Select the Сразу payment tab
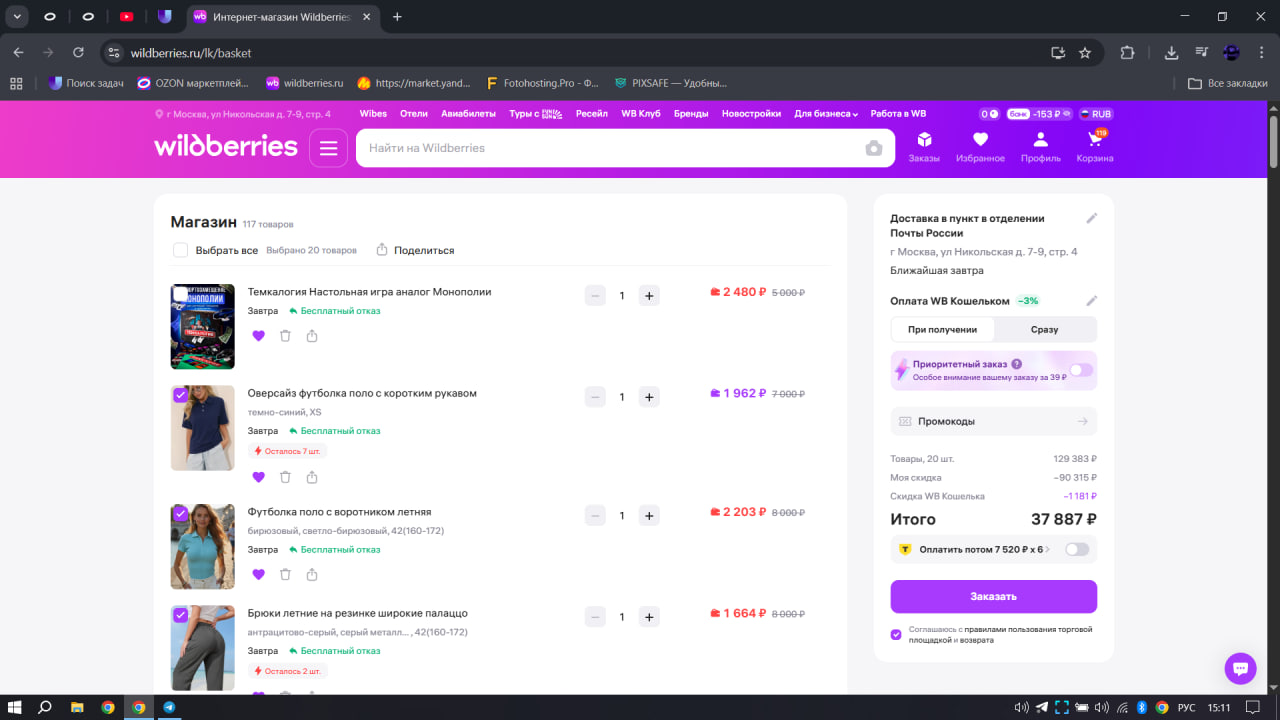This screenshot has height=720, width=1280. pyautogui.click(x=1044, y=329)
